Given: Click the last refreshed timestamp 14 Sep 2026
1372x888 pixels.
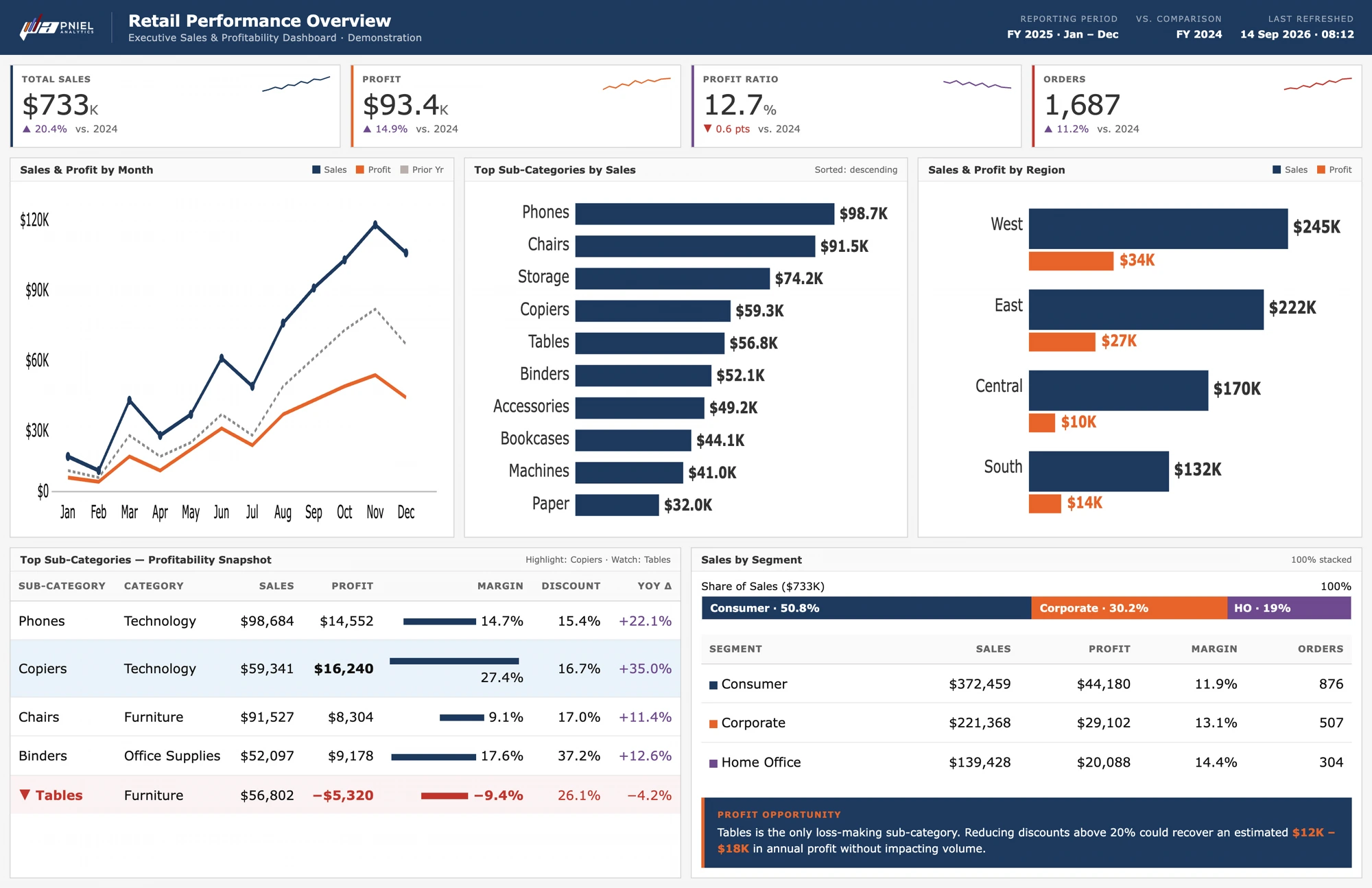Looking at the screenshot, I should pos(1297,34).
